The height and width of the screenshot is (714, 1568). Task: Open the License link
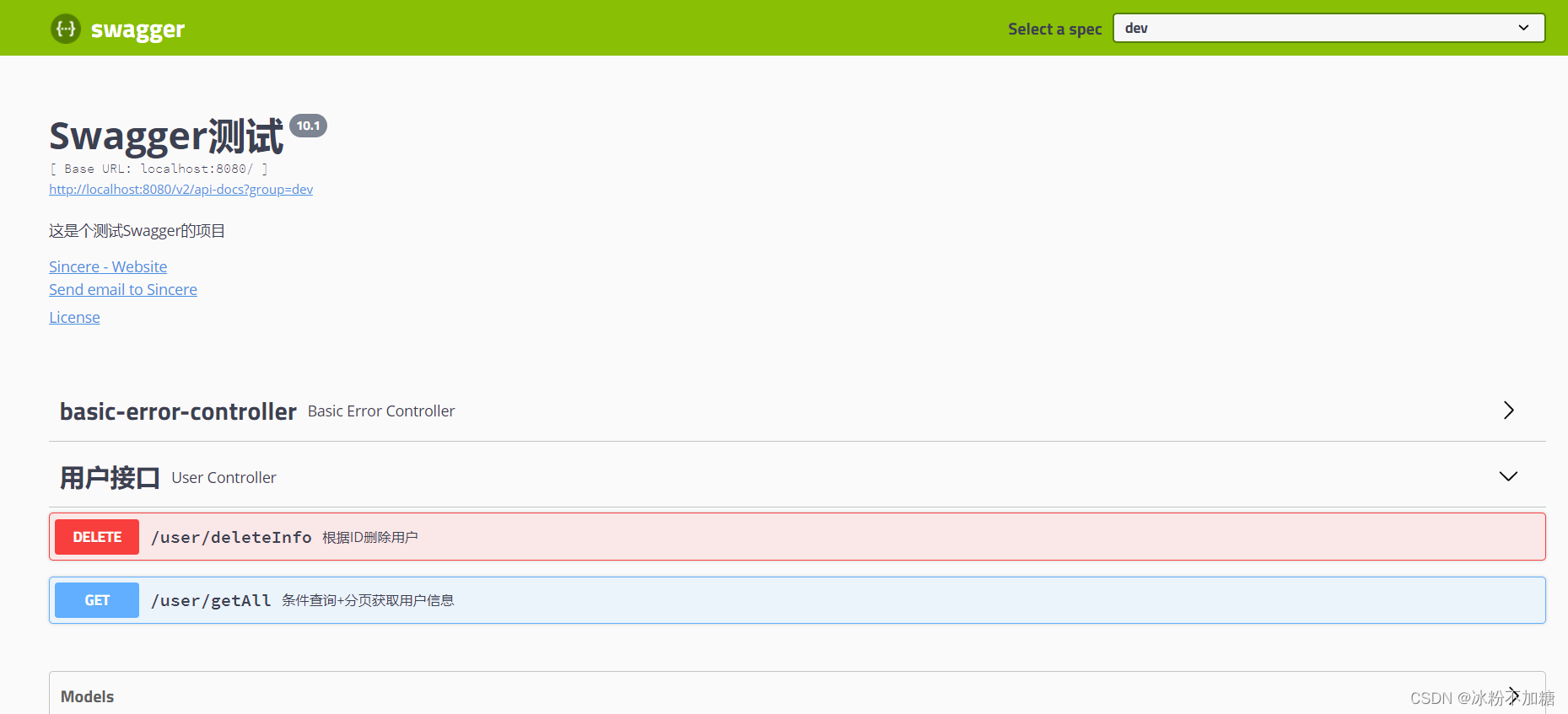pos(74,317)
